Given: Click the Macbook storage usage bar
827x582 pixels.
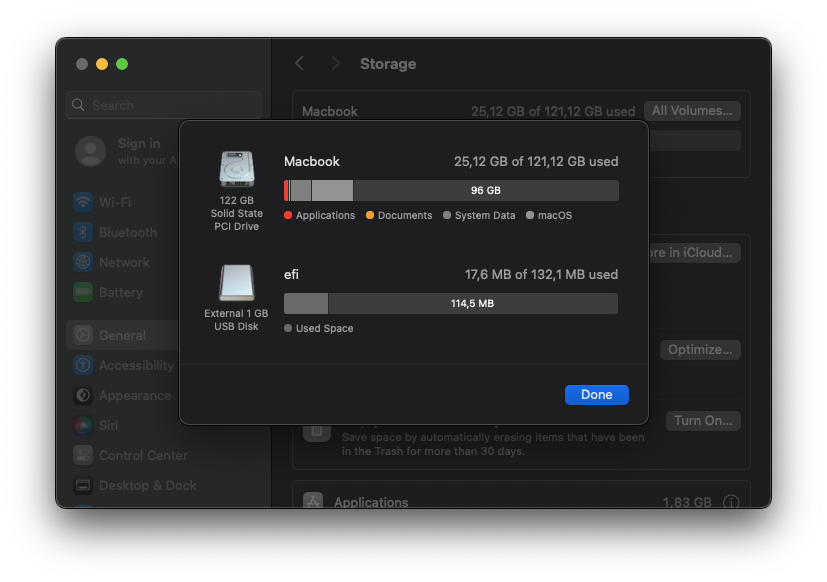Looking at the screenshot, I should (x=450, y=190).
